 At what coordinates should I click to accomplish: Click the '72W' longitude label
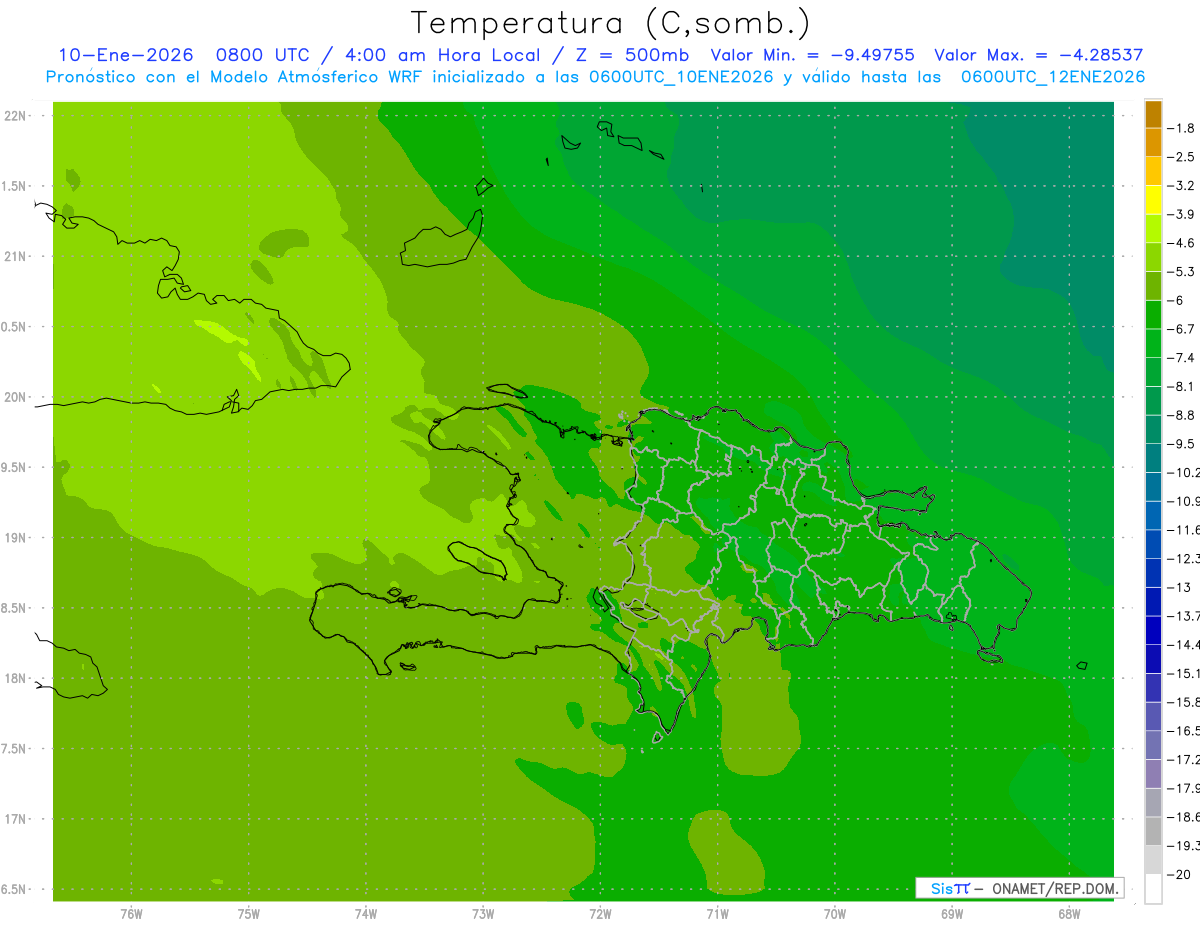(x=600, y=913)
